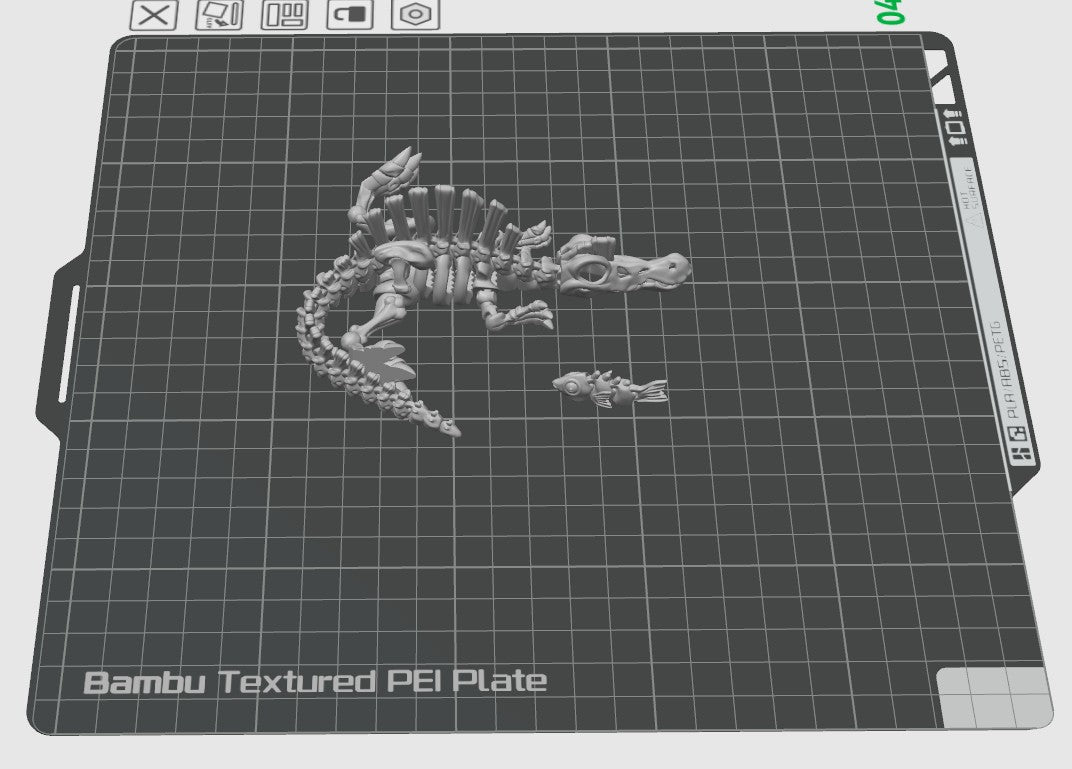1072x769 pixels.
Task: Click the square symbol between plate edge arrows
Action: 956,127
